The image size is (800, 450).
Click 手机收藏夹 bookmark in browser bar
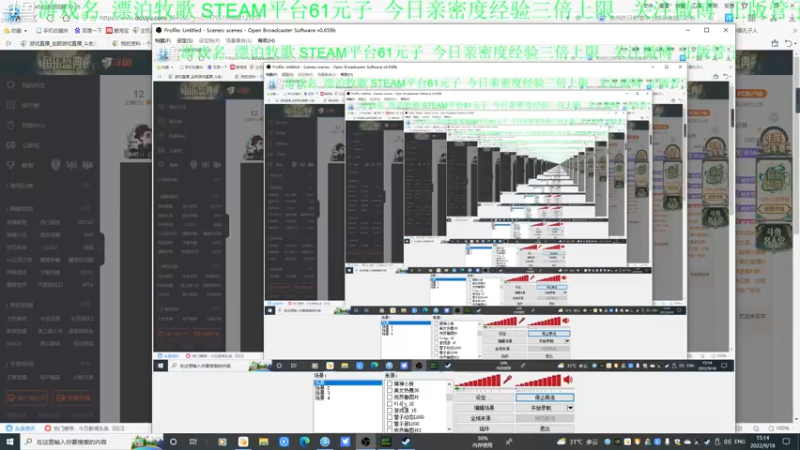click(x=52, y=31)
